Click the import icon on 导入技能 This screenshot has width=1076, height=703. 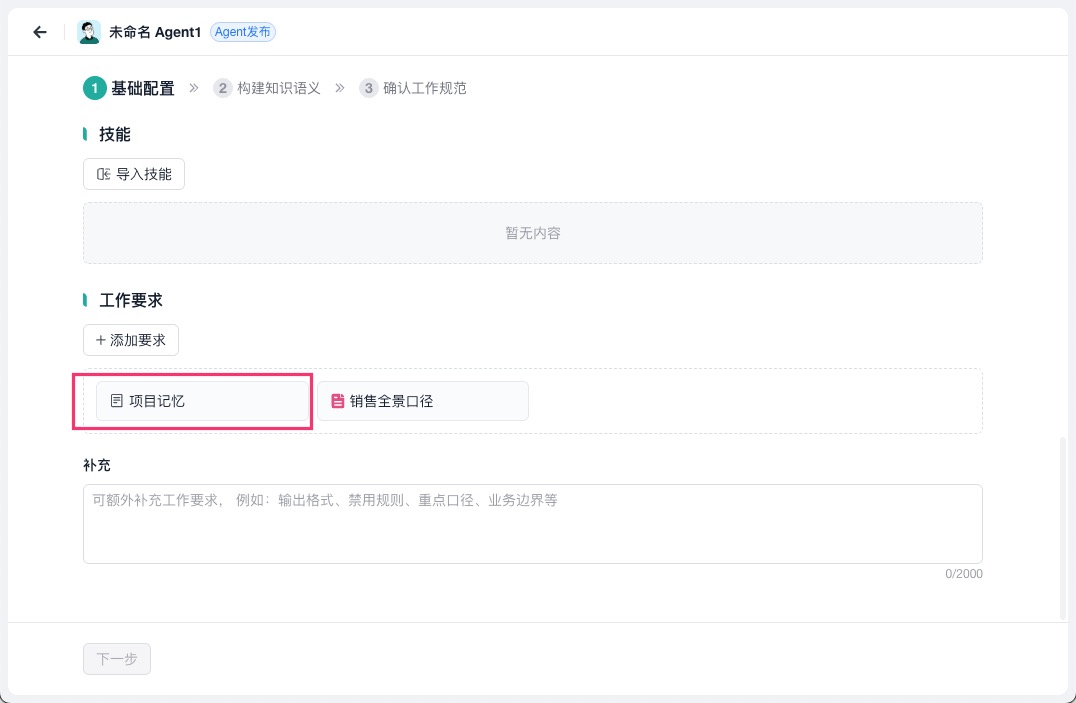tap(104, 174)
